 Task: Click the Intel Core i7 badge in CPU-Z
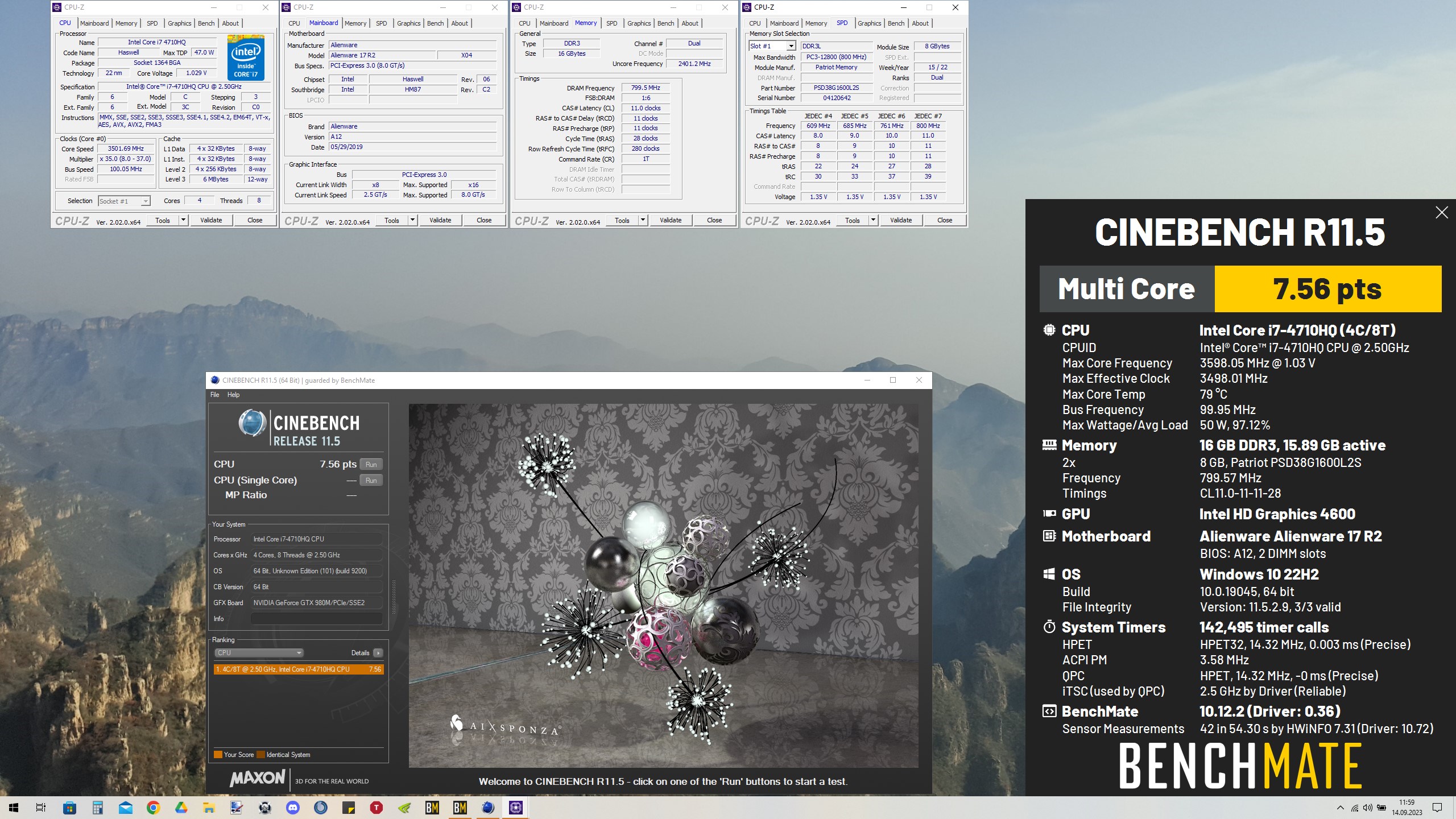pyautogui.click(x=246, y=57)
